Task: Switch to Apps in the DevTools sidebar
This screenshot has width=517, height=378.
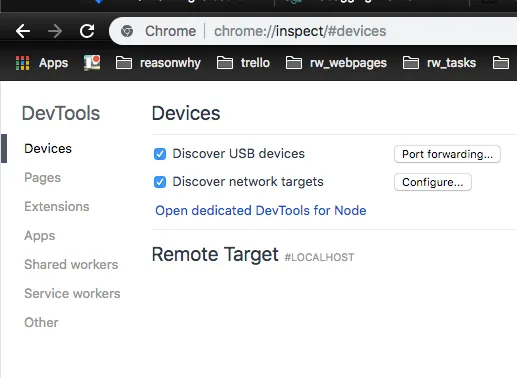Action: [40, 236]
